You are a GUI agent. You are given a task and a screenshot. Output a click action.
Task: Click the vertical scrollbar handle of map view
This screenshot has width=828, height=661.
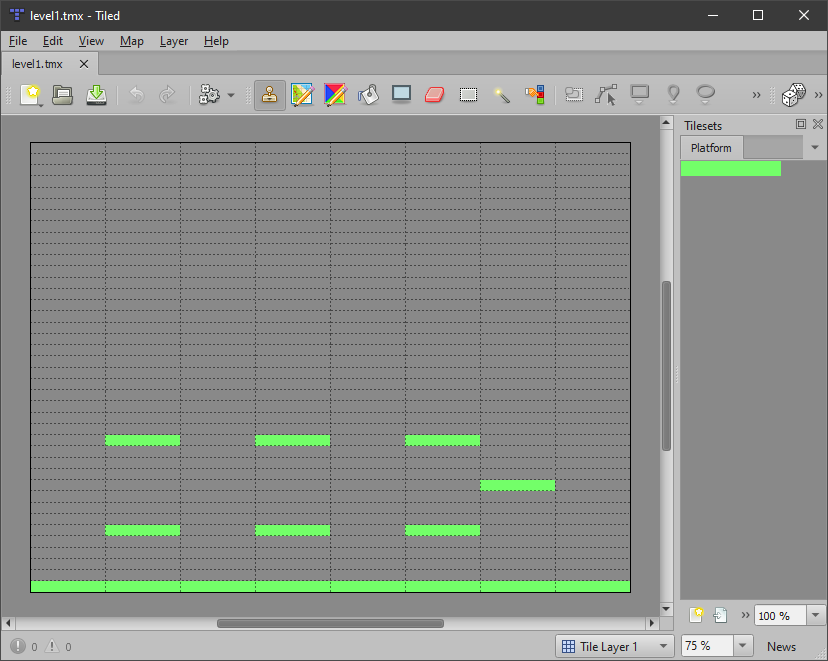point(666,366)
